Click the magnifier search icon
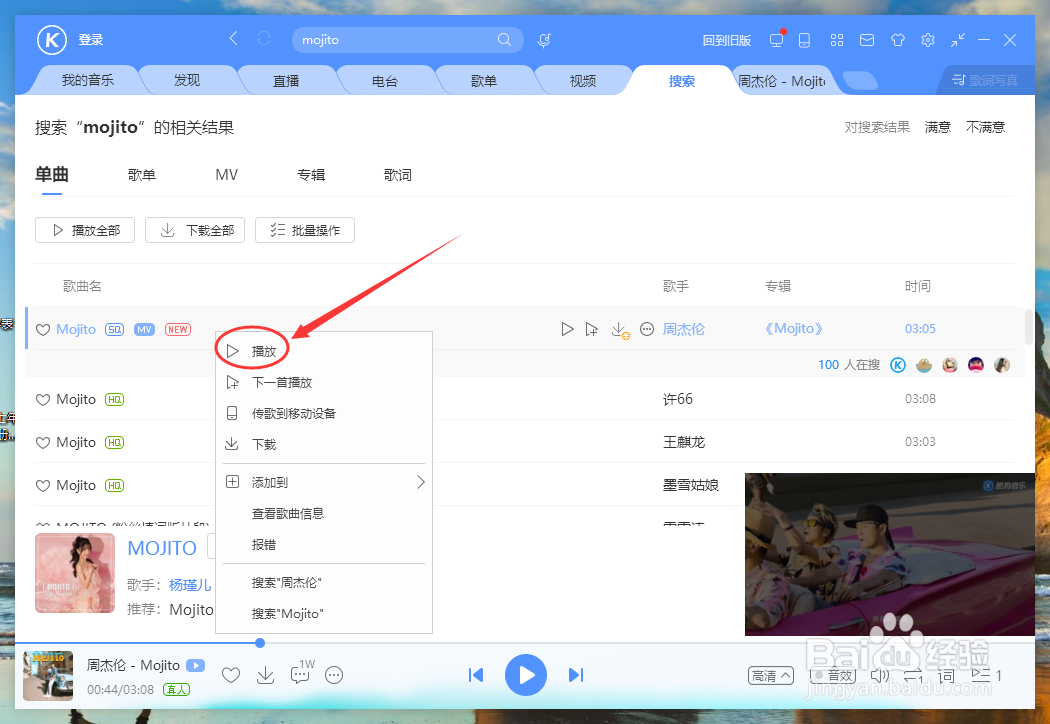Viewport: 1050px width, 724px height. (504, 40)
